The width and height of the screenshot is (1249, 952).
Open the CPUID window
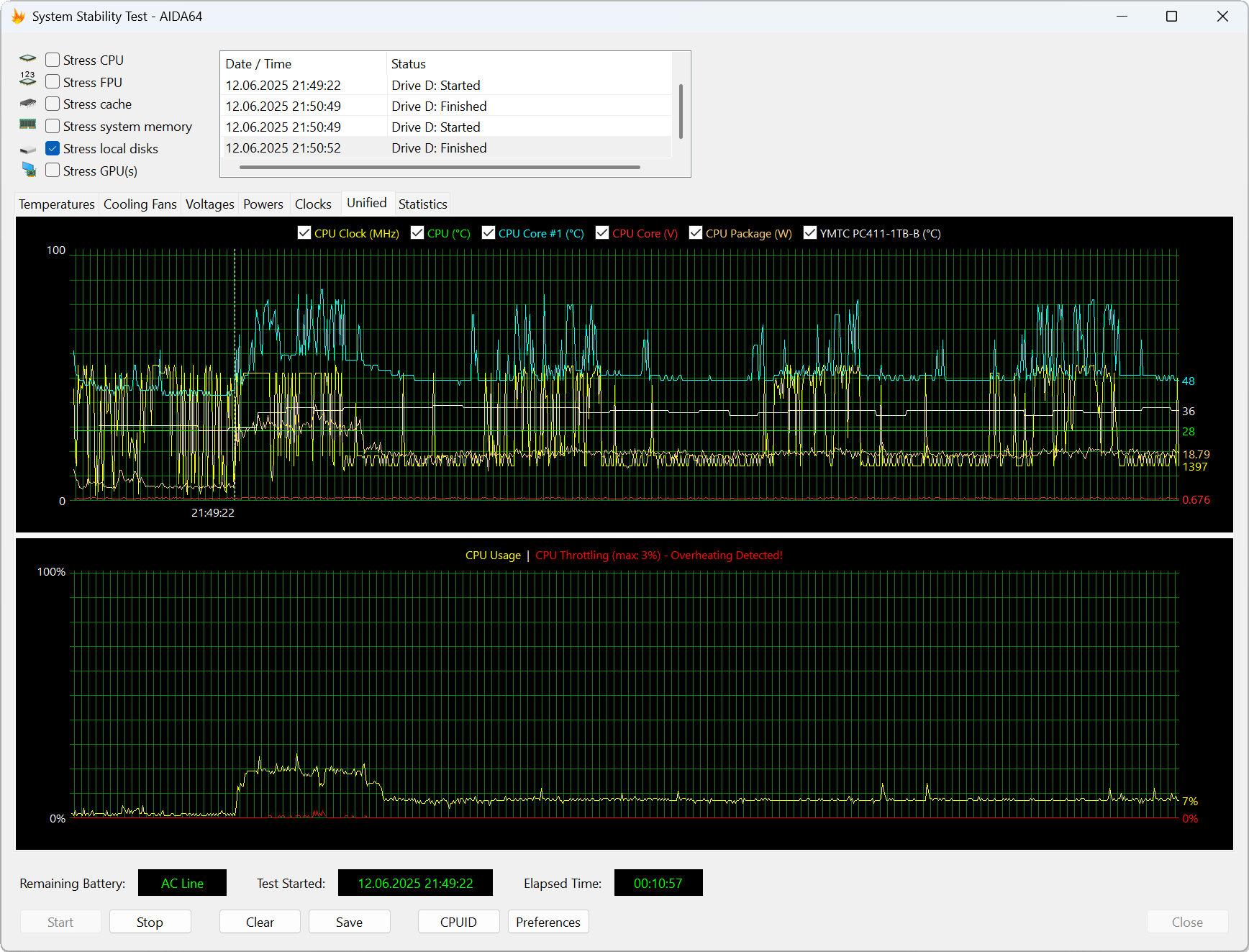[458, 922]
